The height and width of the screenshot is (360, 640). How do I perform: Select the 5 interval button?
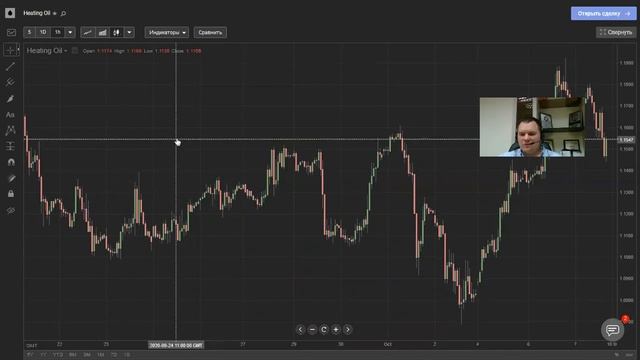tap(29, 32)
